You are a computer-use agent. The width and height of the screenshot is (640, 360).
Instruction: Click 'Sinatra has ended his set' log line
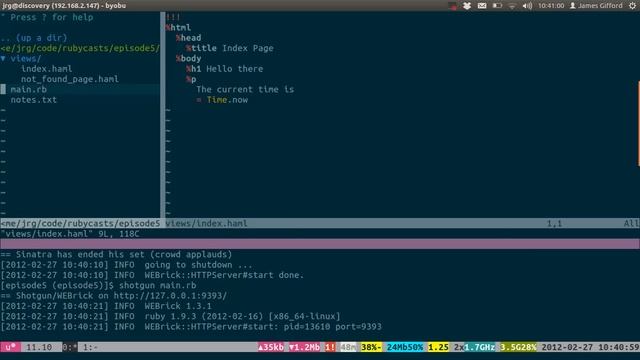pyautogui.click(x=116, y=254)
